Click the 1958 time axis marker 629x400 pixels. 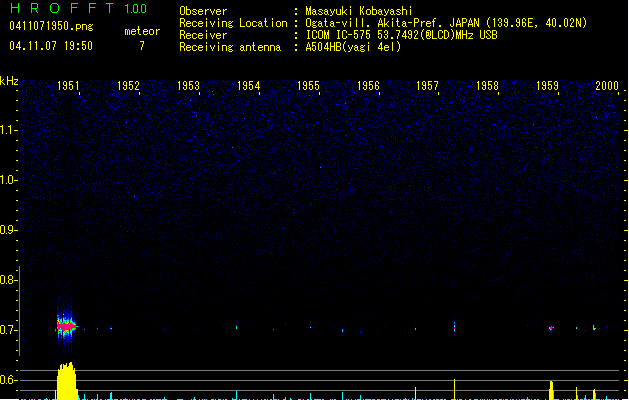tap(487, 86)
